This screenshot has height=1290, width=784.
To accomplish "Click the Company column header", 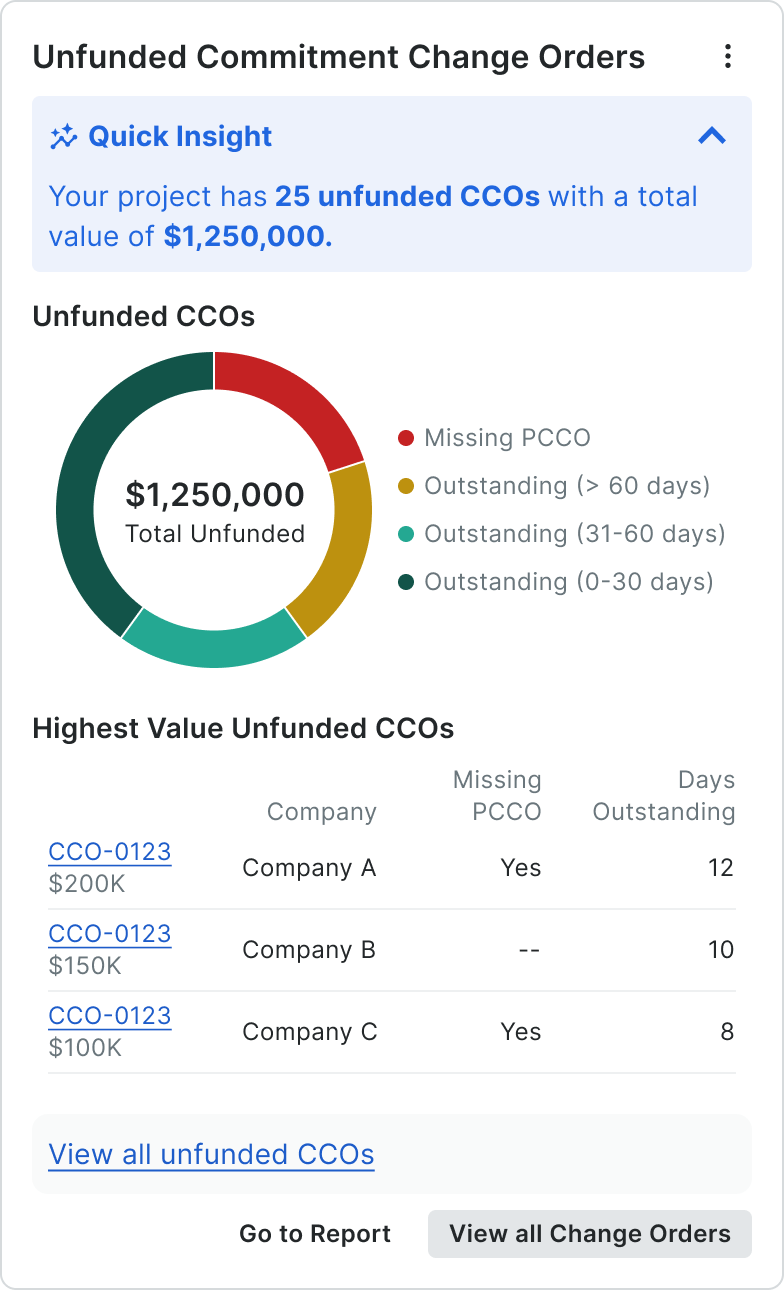I will pos(321,812).
